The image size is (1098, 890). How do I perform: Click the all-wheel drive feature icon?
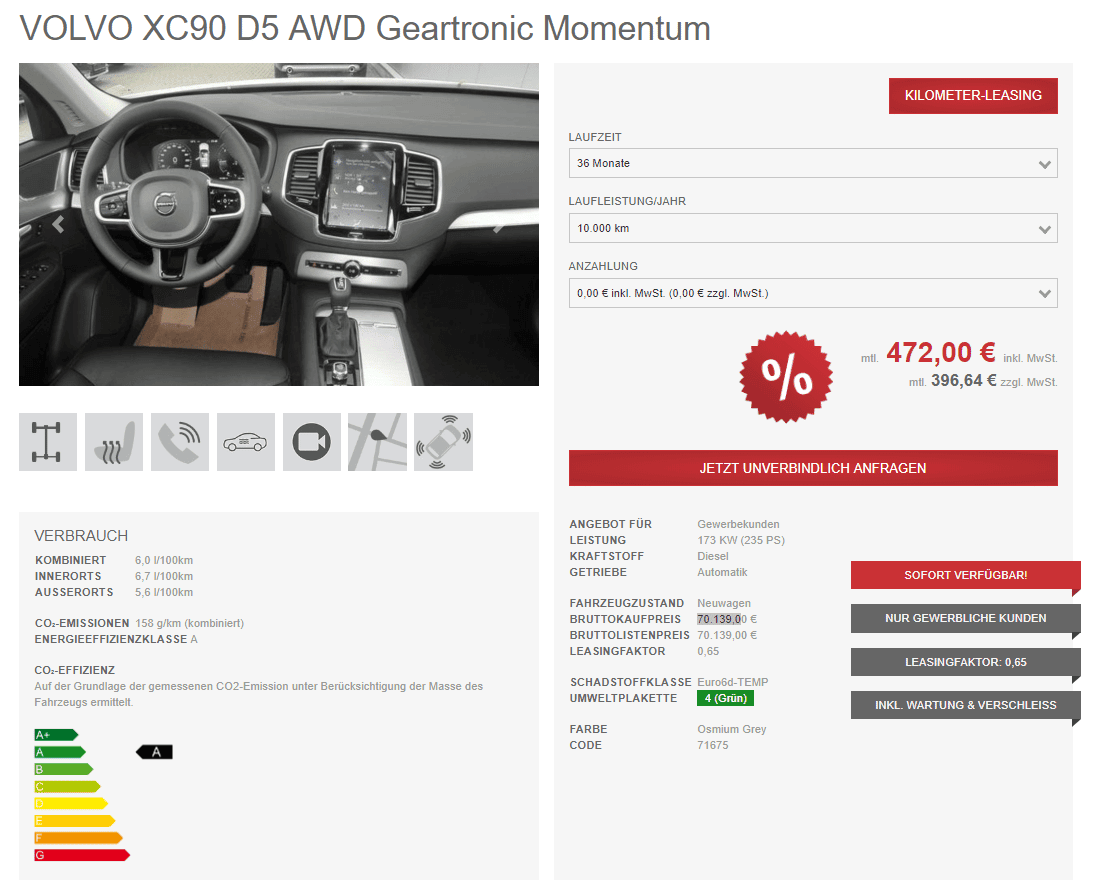(48, 442)
